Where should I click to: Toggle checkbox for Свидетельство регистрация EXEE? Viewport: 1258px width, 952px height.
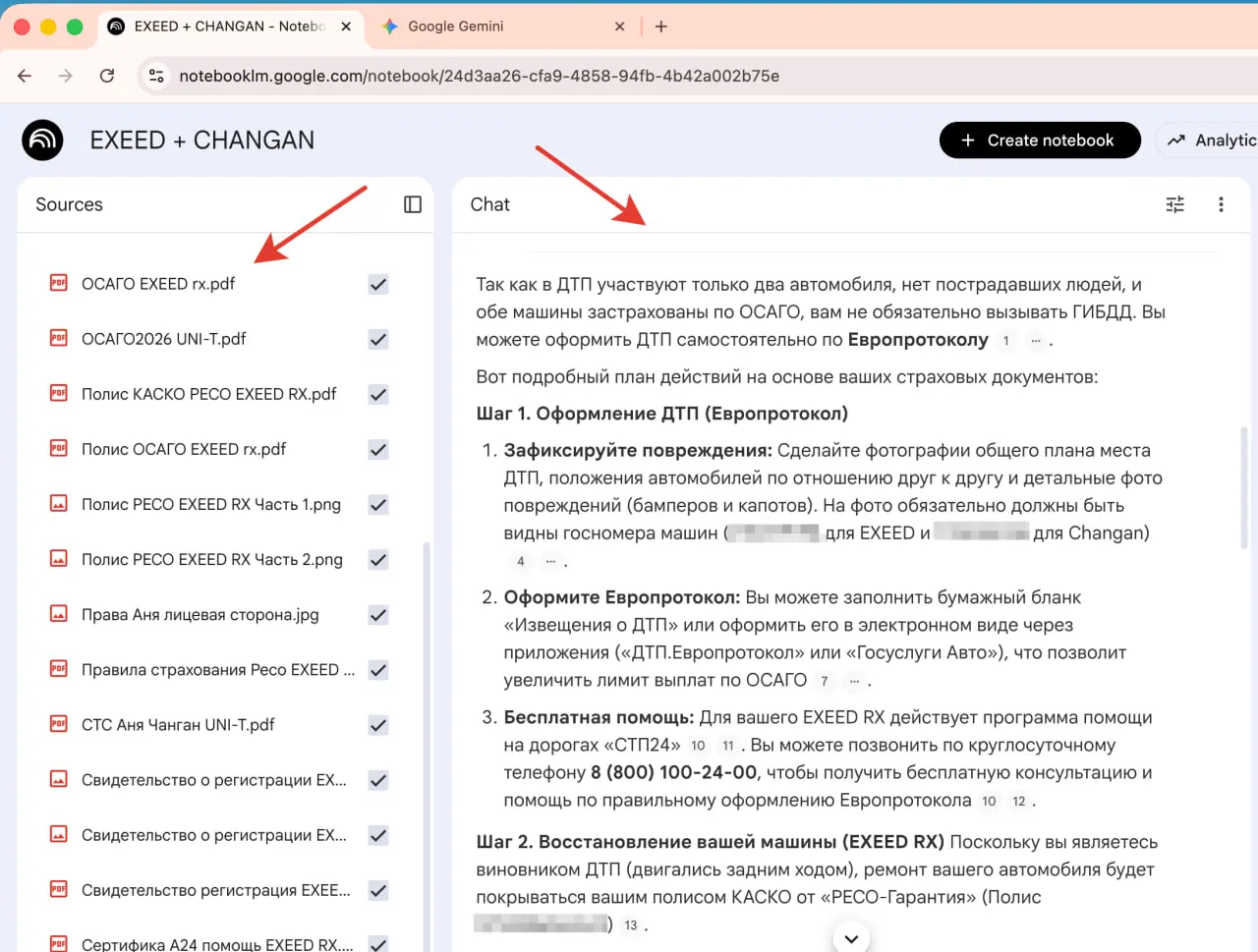(378, 890)
